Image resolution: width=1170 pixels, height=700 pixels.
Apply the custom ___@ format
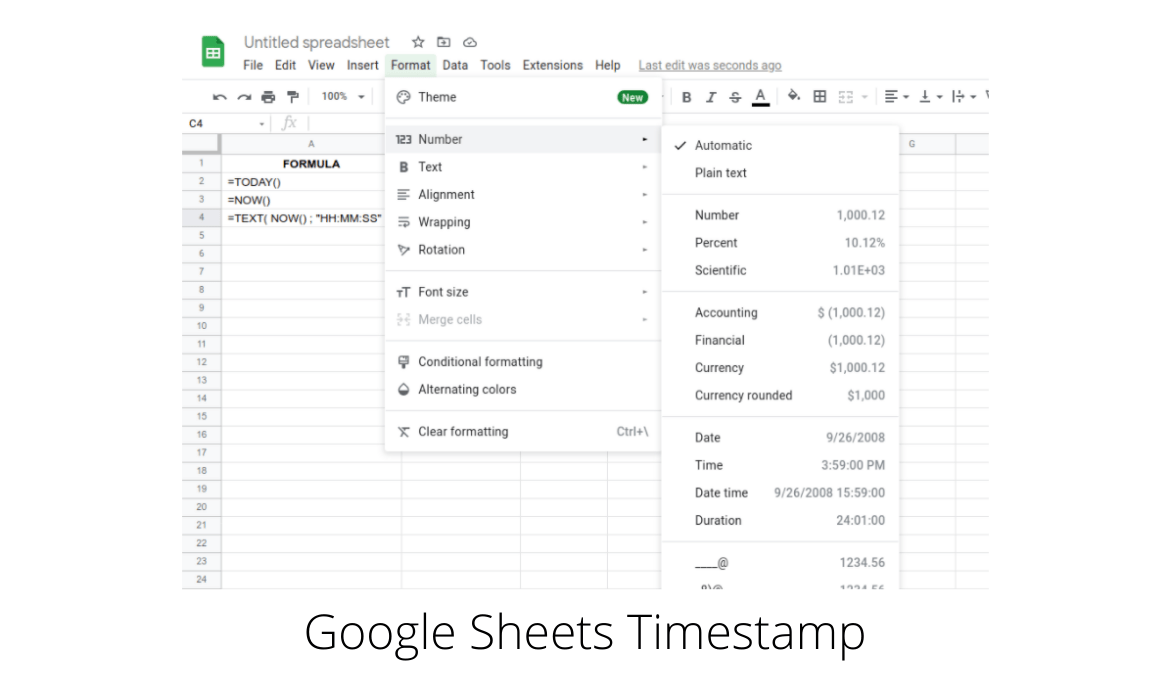pyautogui.click(x=780, y=563)
